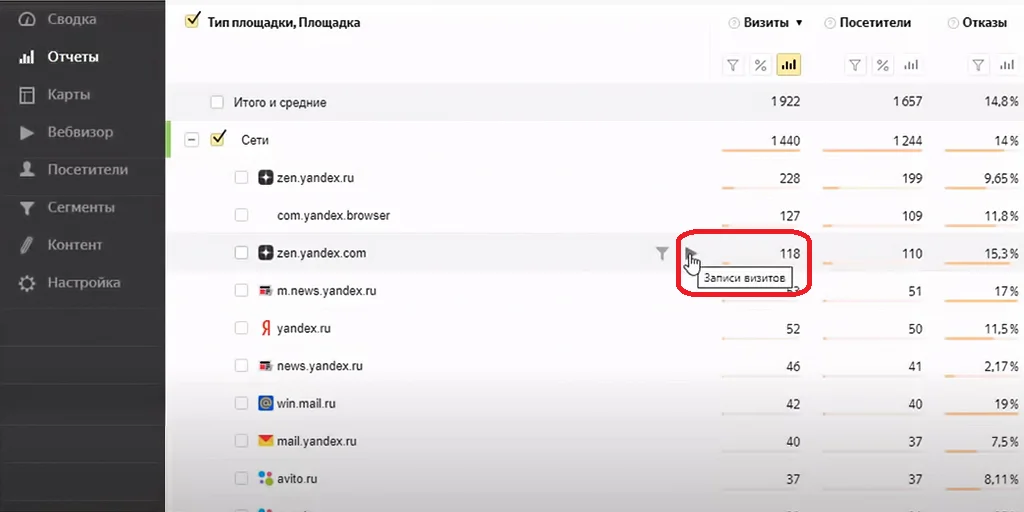Click the news.yandex.ru site name

coord(320,366)
